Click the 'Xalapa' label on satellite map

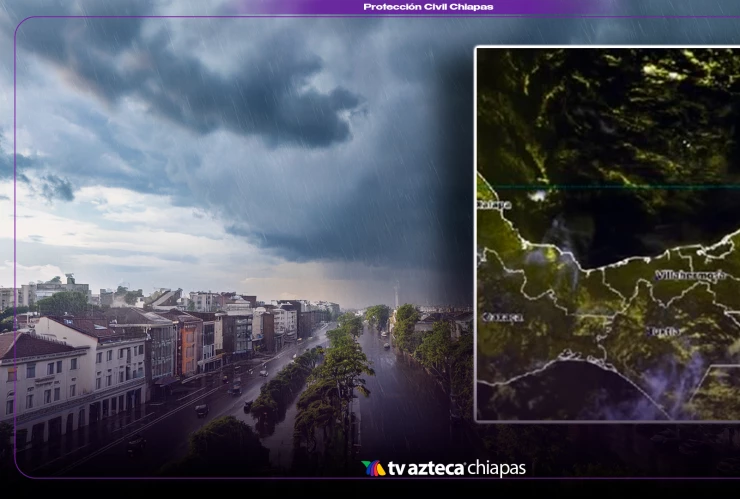click(x=494, y=205)
